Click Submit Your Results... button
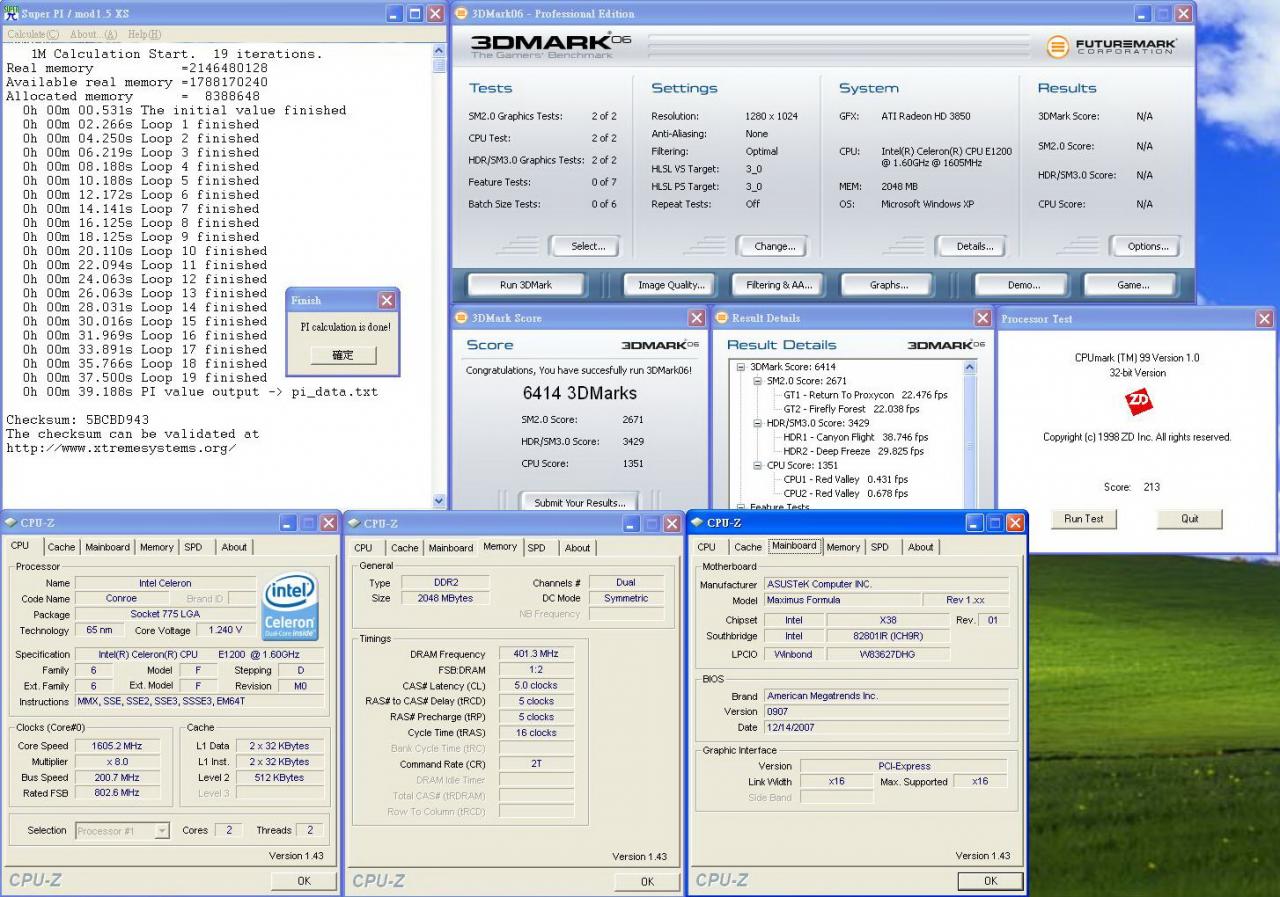 click(580, 502)
